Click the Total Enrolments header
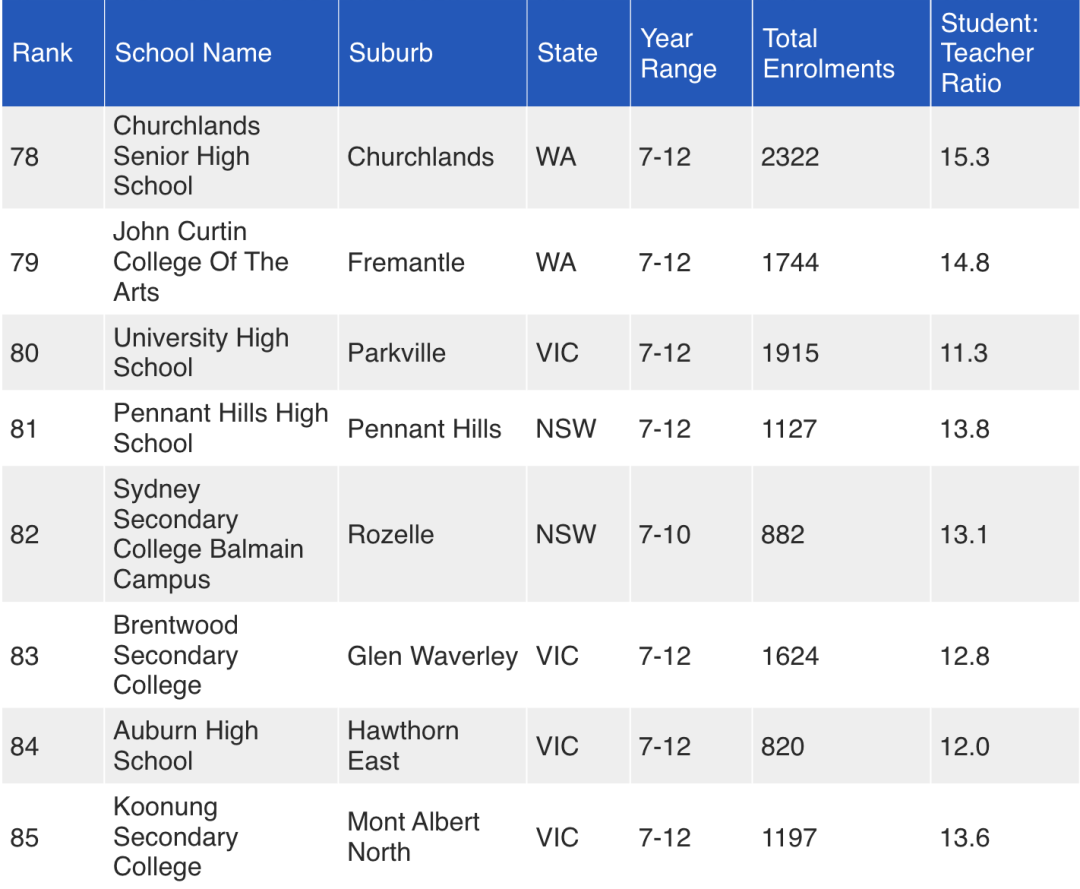Viewport: 1080px width, 889px height. click(828, 54)
